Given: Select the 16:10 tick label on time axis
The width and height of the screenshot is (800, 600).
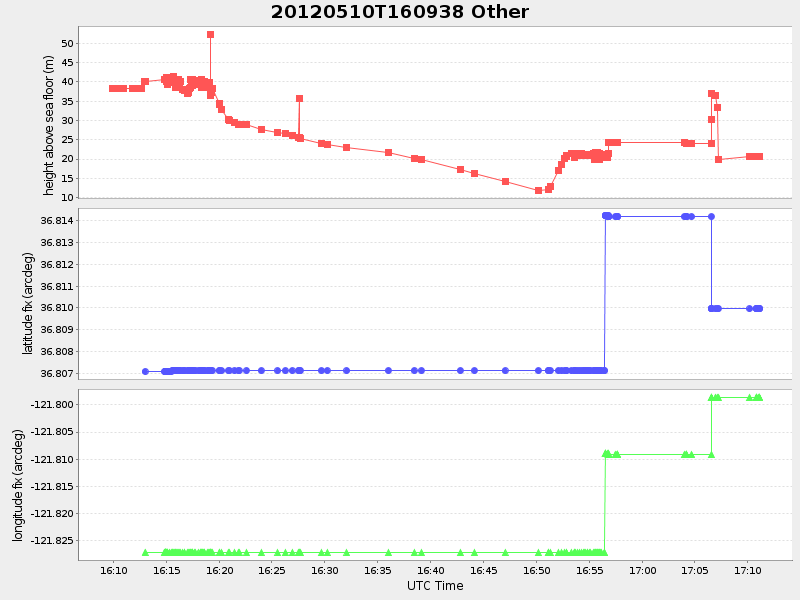Looking at the screenshot, I should point(113,568).
